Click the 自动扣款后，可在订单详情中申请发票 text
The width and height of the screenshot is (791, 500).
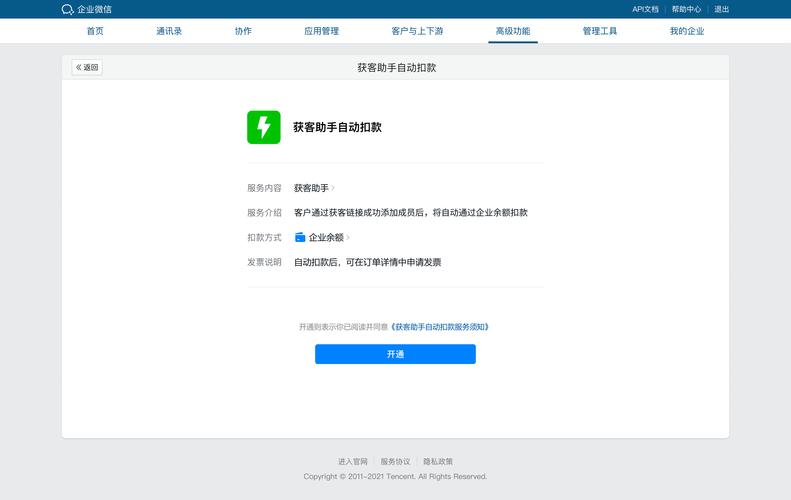pos(367,262)
